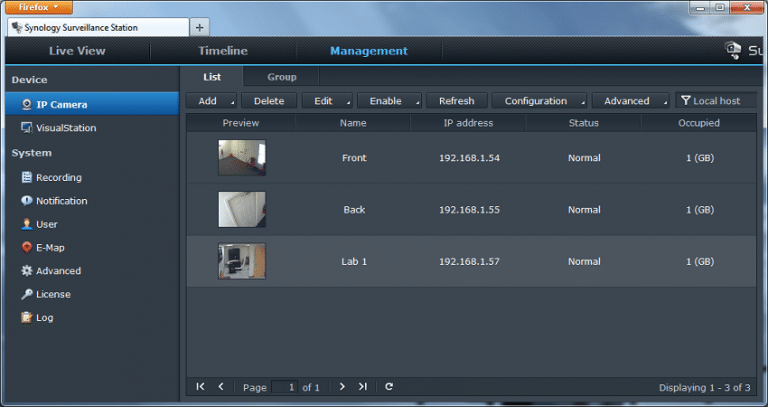This screenshot has width=768, height=407.
Task: Select the camera named Back
Action: pyautogui.click(x=354, y=210)
